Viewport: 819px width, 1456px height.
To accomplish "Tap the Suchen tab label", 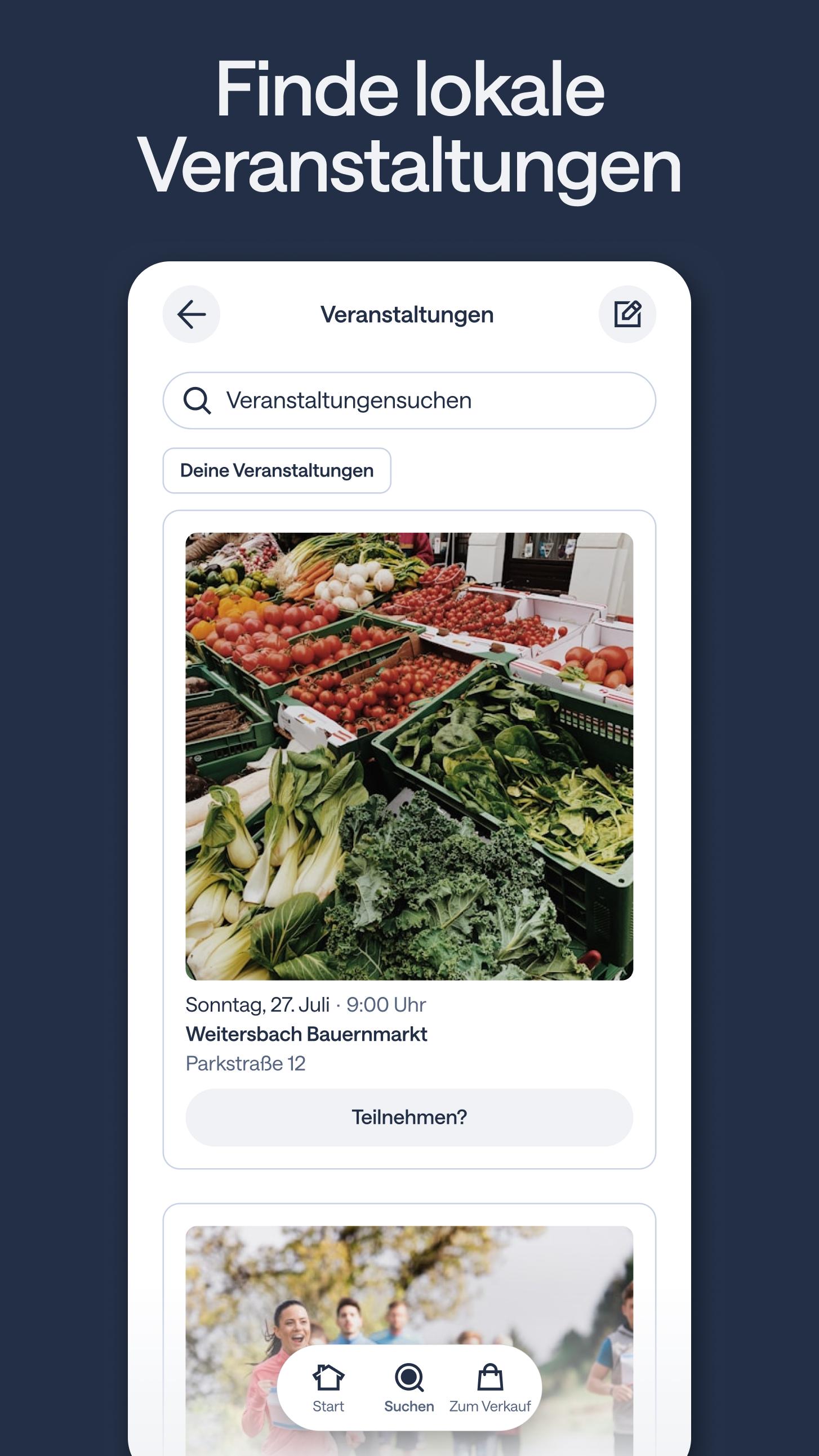I will pyautogui.click(x=409, y=1406).
